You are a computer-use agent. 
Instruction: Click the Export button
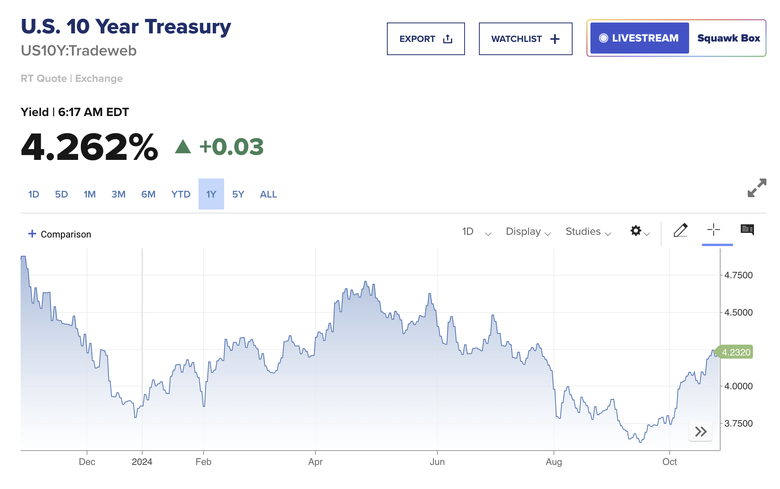tap(426, 39)
